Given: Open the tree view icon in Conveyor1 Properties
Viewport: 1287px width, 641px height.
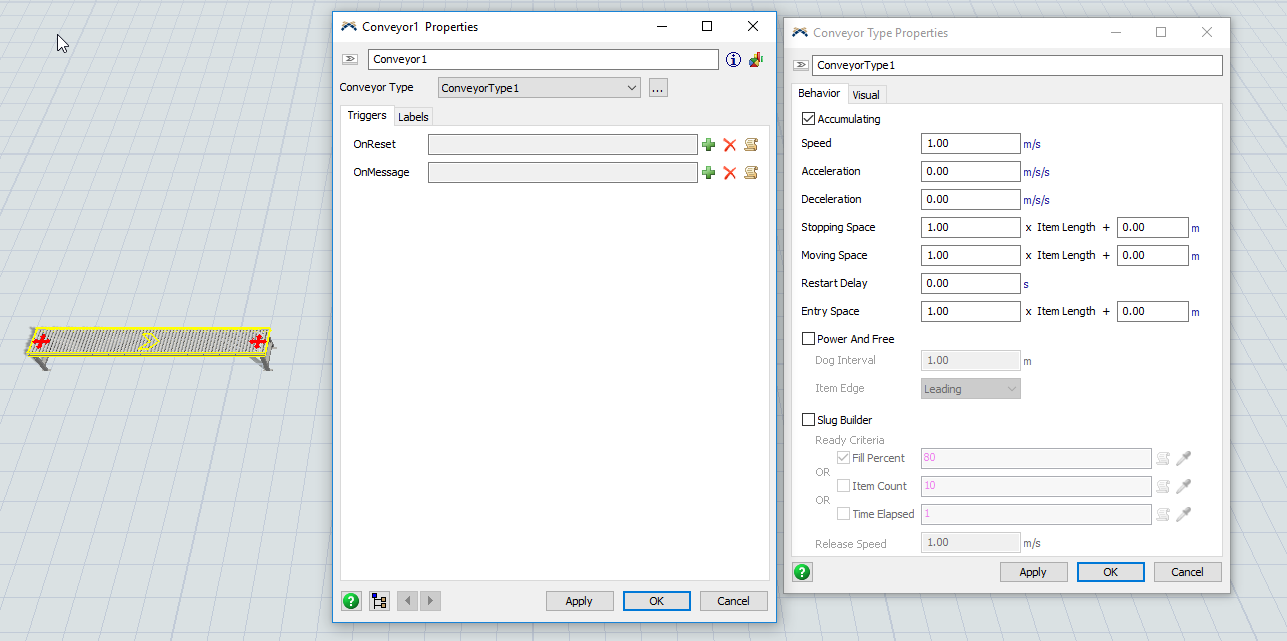Looking at the screenshot, I should [379, 601].
